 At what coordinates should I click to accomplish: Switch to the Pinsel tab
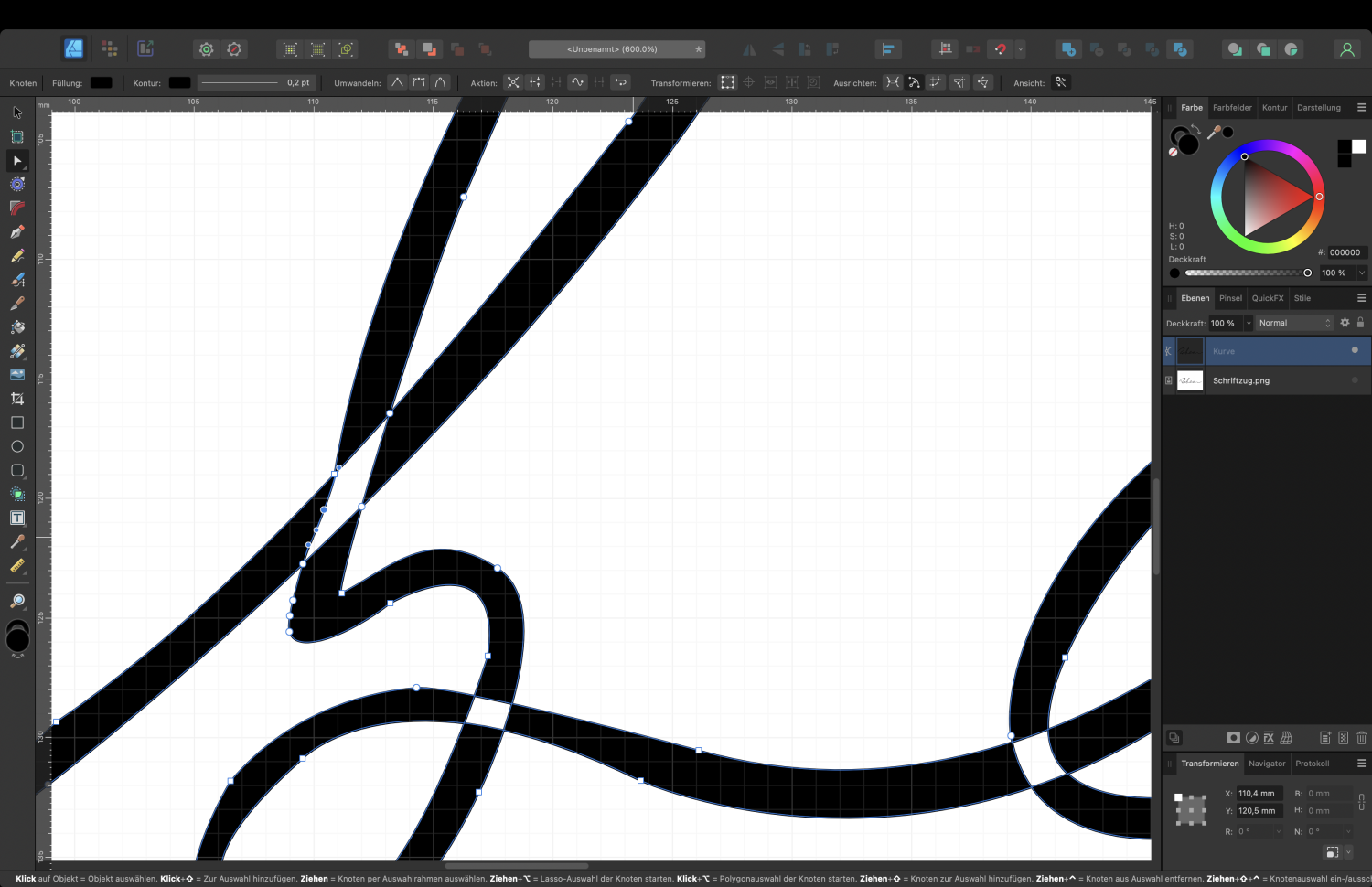(1230, 297)
